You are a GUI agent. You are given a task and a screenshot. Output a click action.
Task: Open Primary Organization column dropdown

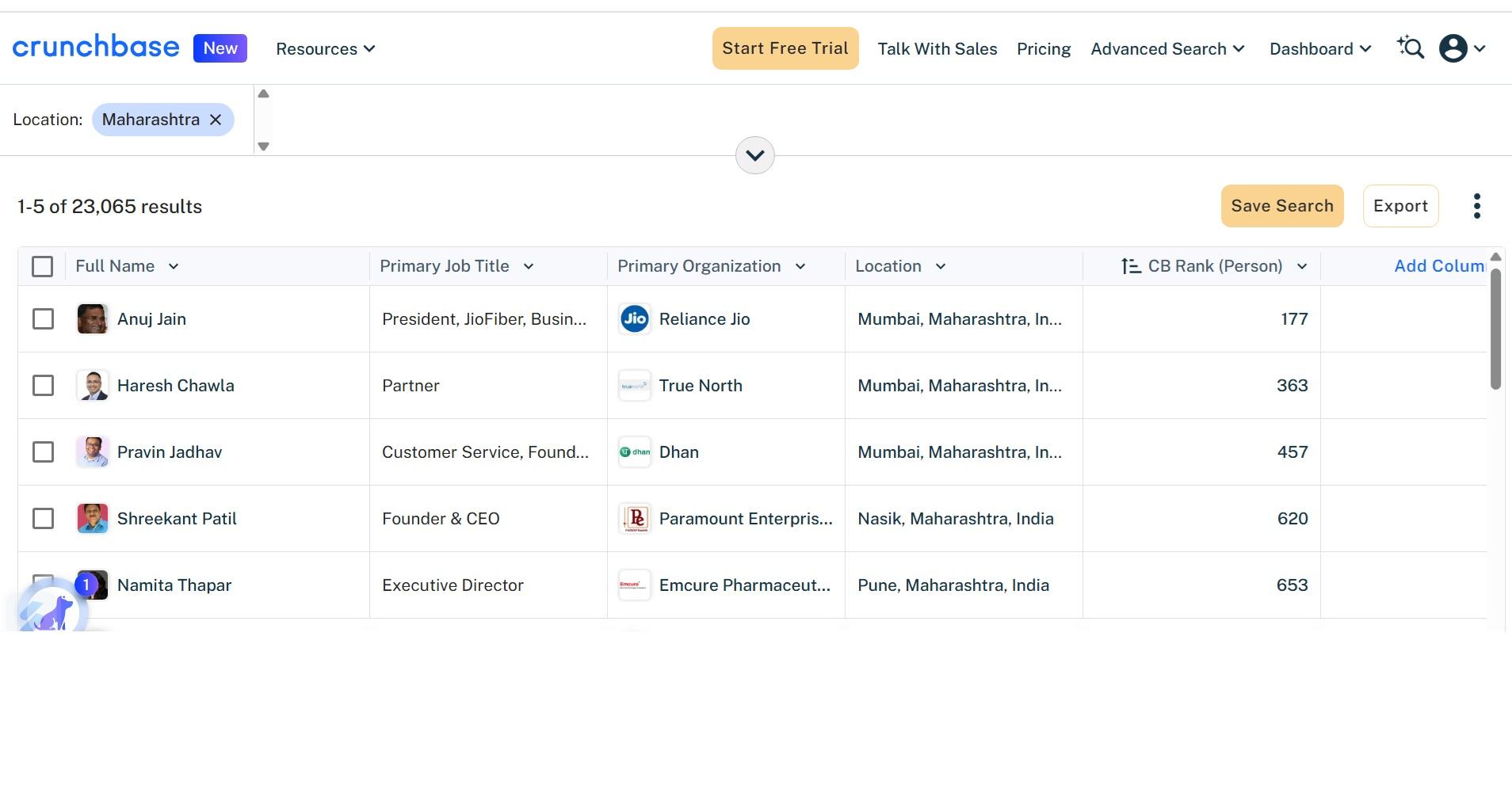coord(800,266)
